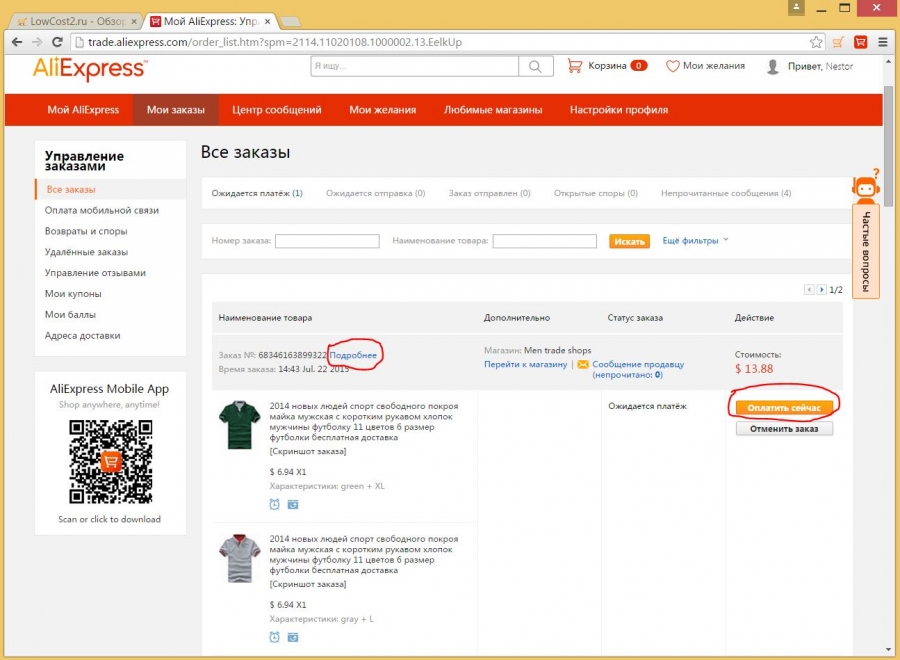Image resolution: width=900 pixels, height=660 pixels.
Task: Open the gray polo shirt thumbnail
Action: pos(240,558)
